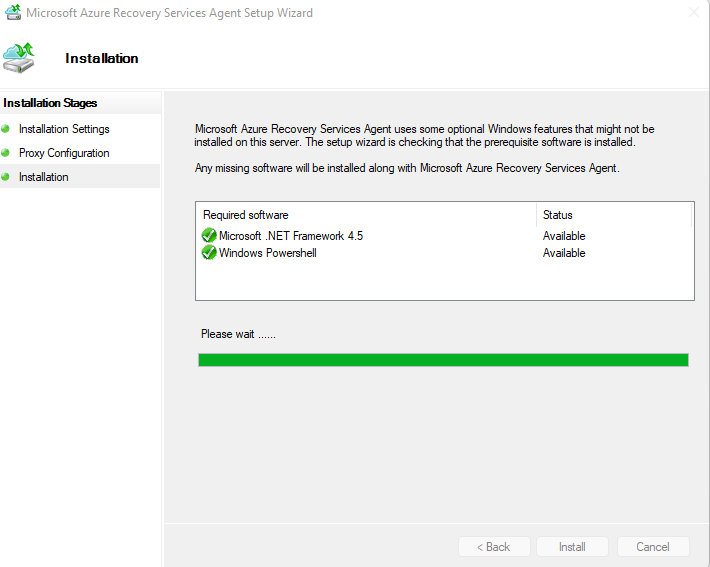Viewport: 710px width, 567px height.
Task: Select the Windows Powershell row
Action: (x=445, y=253)
